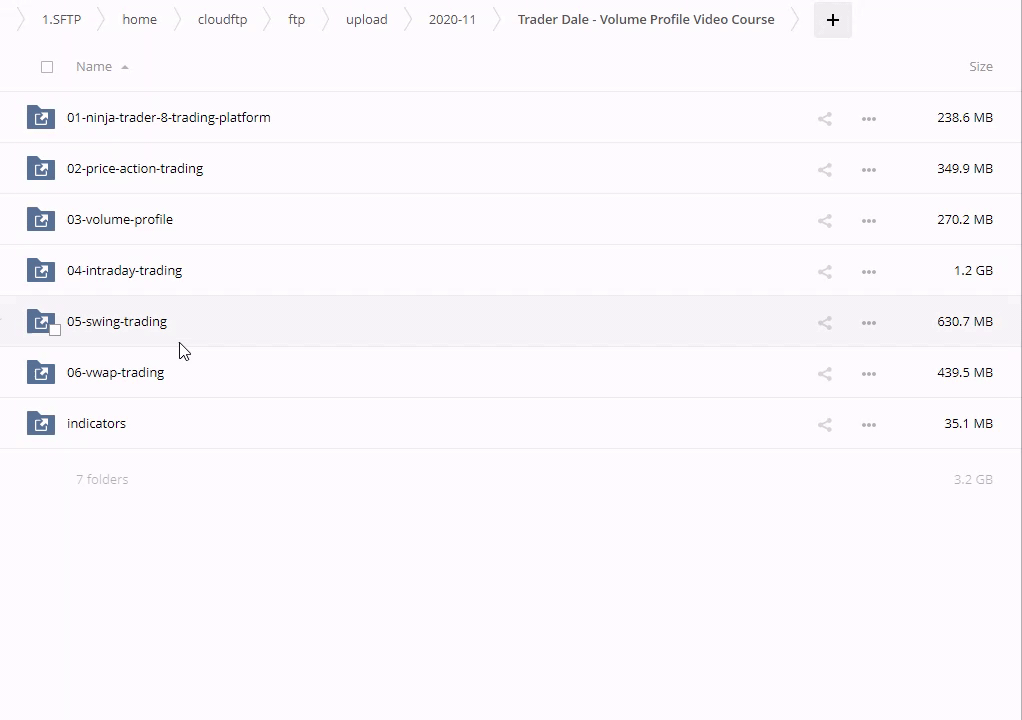Click share icon for 01-ninja-trader-8-trading-platform
The image size is (1022, 720).
point(824,118)
